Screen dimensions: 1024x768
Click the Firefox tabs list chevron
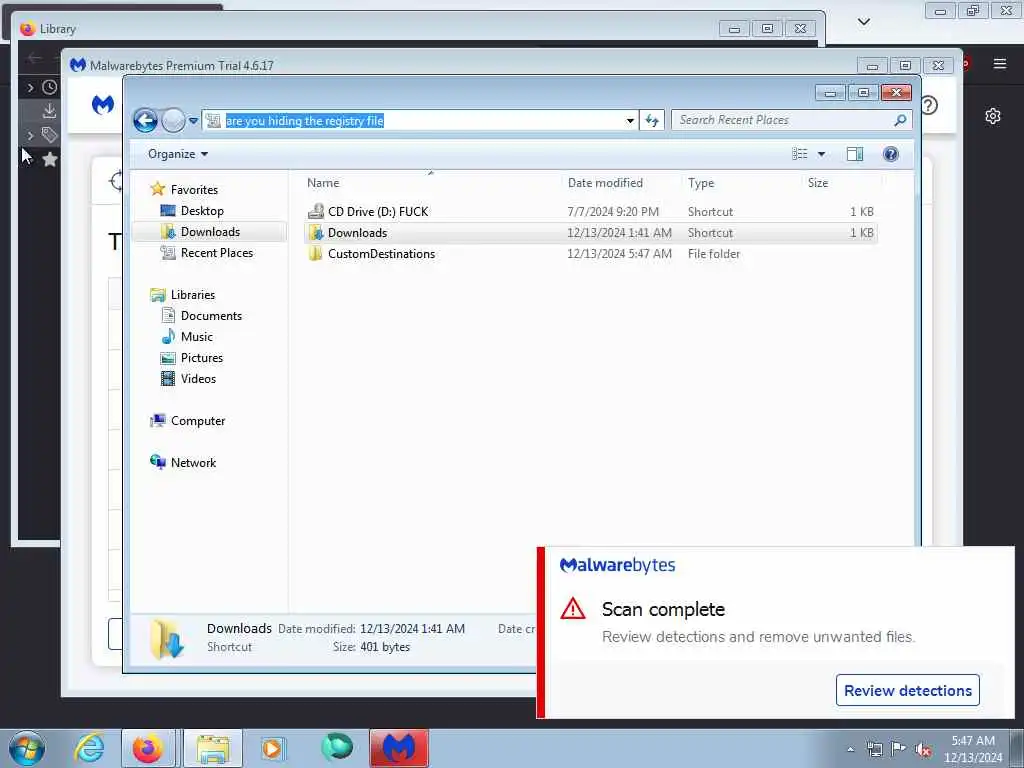tap(863, 22)
